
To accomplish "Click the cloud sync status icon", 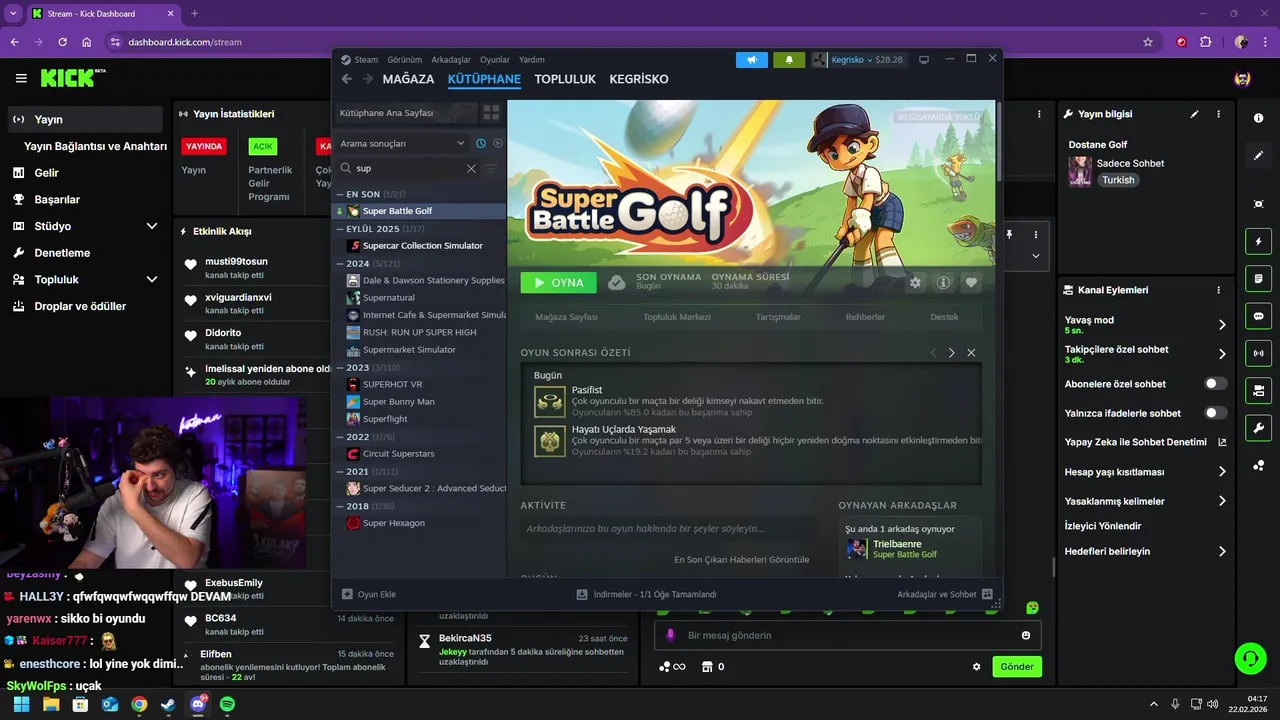I will [x=617, y=283].
